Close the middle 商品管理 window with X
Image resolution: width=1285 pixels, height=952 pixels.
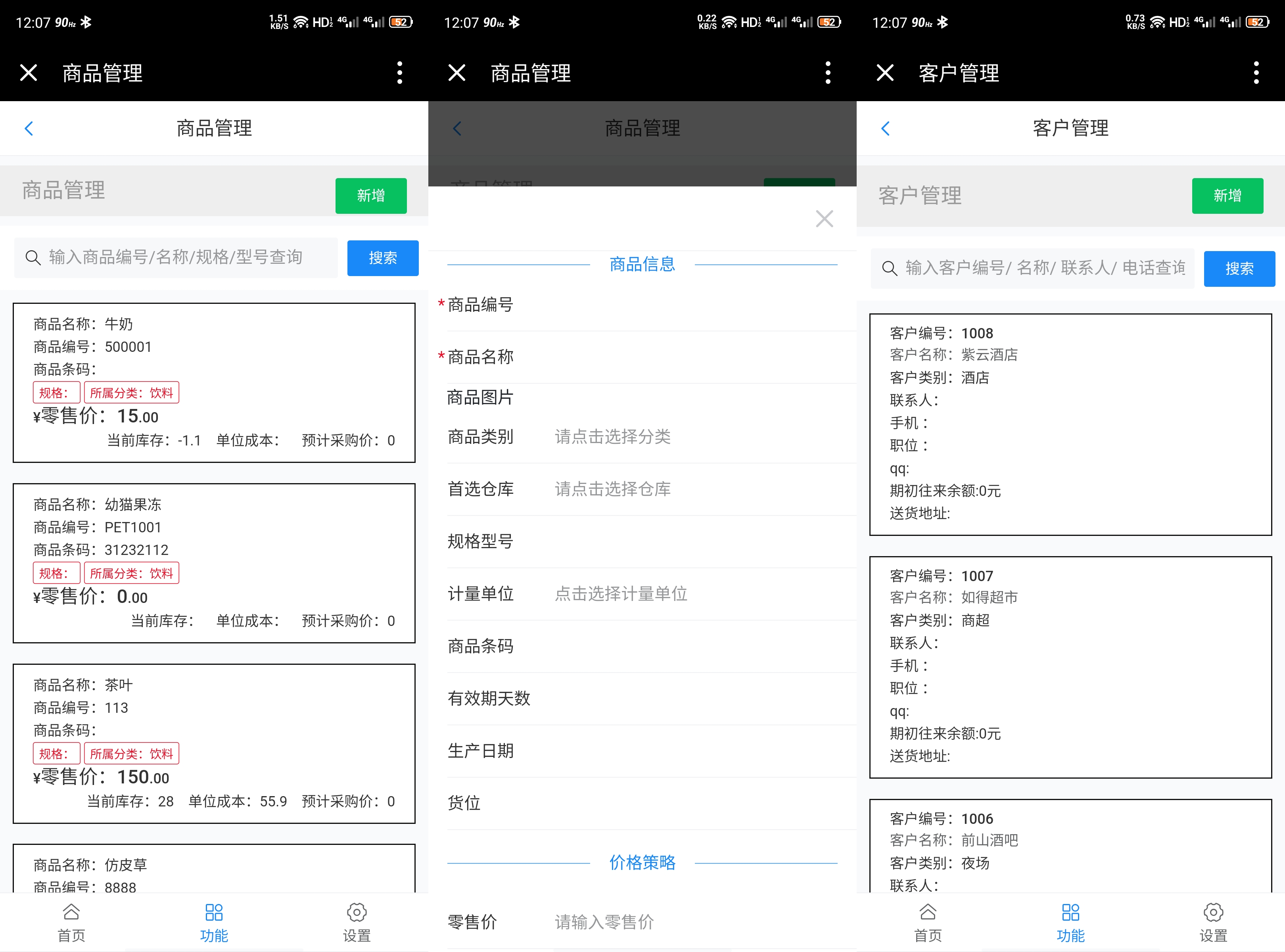tap(456, 73)
